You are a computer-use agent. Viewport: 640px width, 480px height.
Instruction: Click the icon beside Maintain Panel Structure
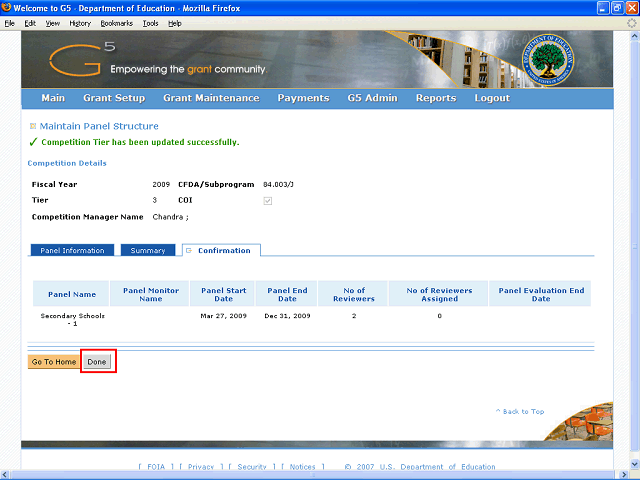(x=33, y=127)
